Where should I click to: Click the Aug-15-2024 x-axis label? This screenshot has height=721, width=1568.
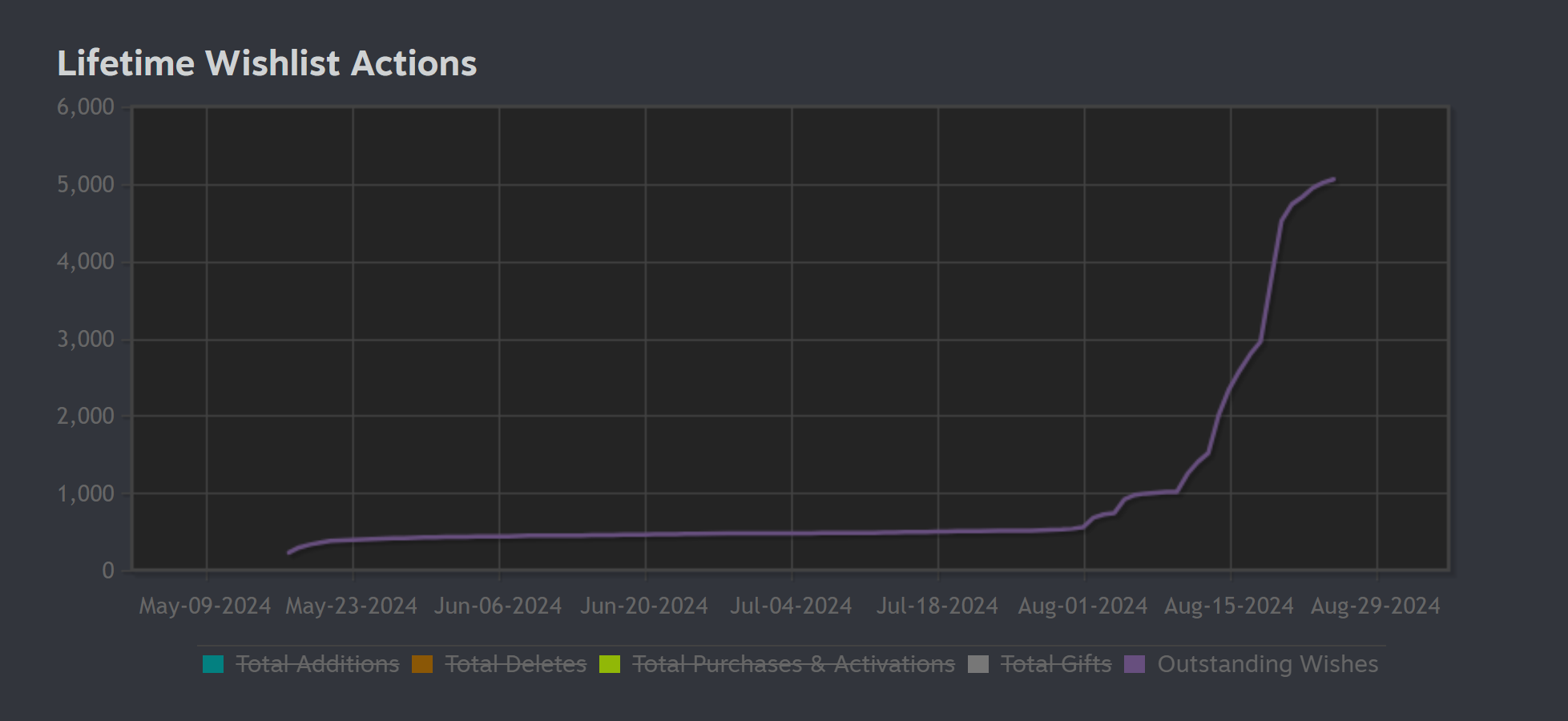[1229, 606]
